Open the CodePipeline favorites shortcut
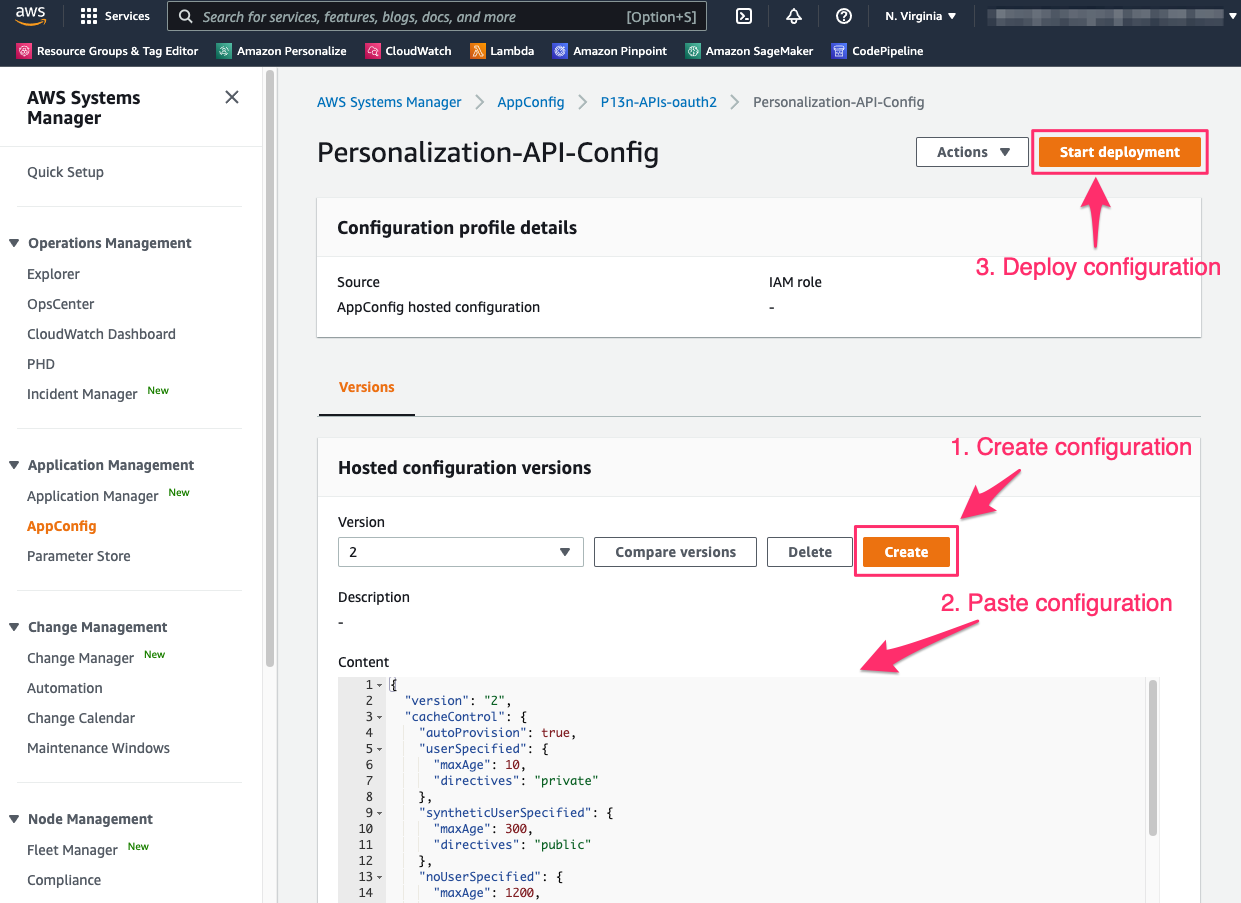1241x903 pixels. (x=878, y=51)
